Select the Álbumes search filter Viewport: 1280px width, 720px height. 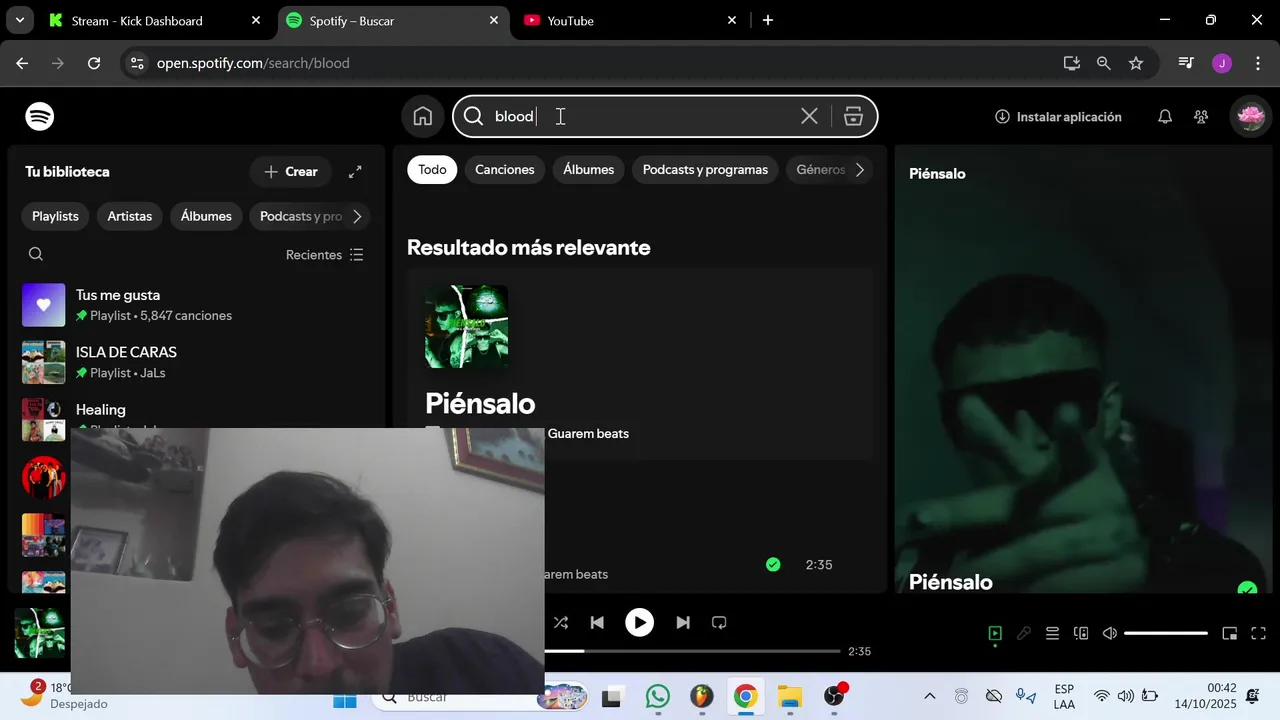pos(589,170)
